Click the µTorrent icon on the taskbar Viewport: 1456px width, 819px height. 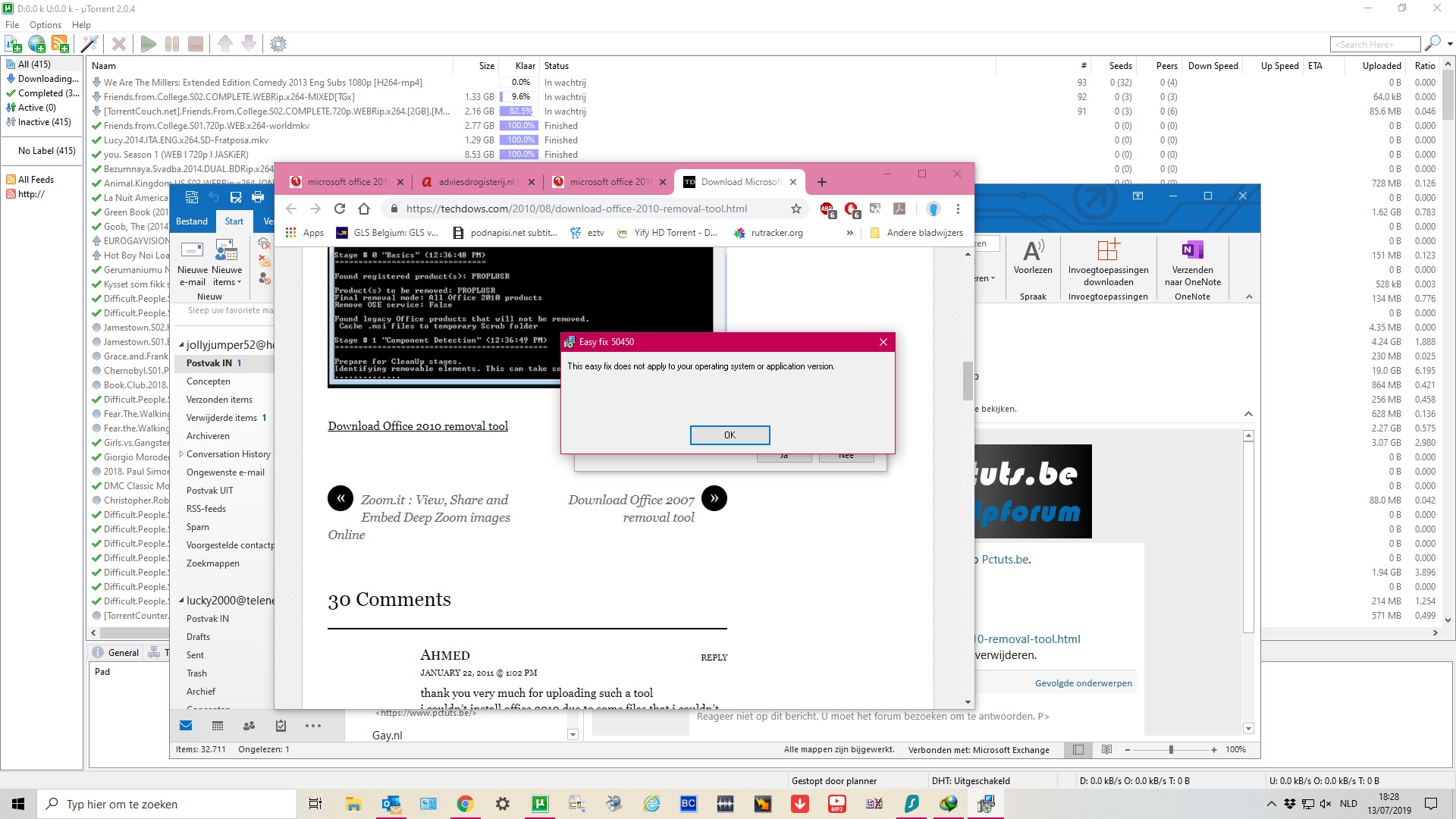tap(540, 804)
